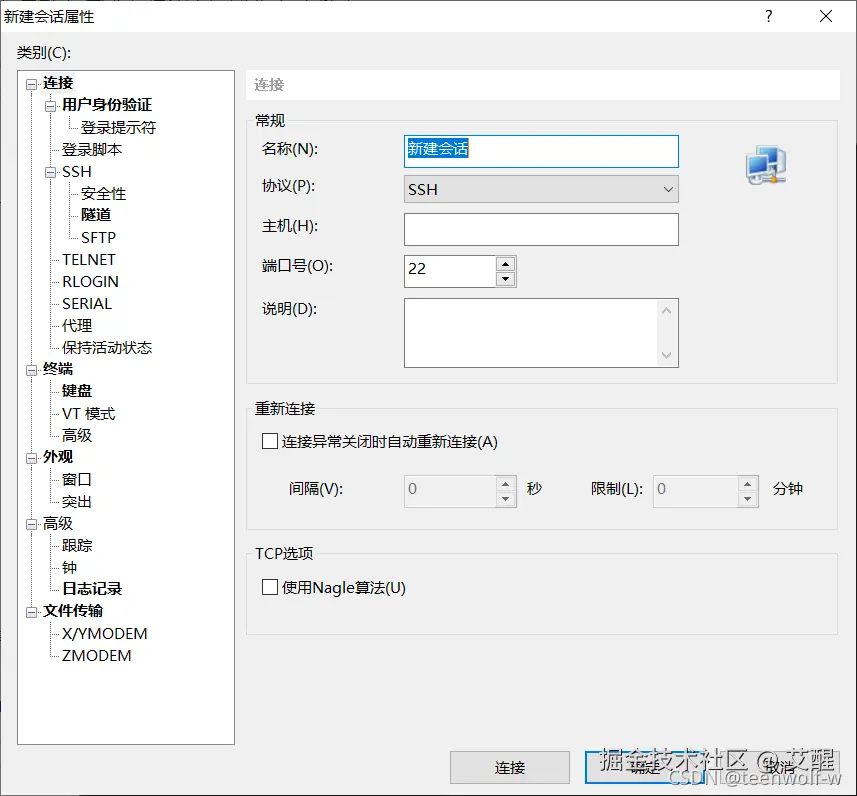Enable the 使用Nagle算法 option
This screenshot has width=857, height=796.
tap(268, 588)
